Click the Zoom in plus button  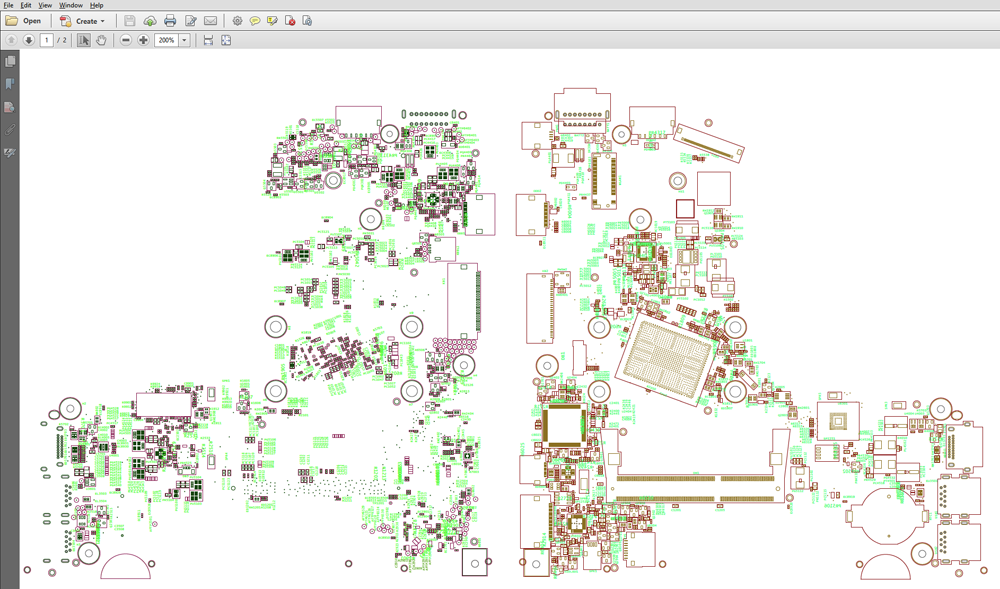(x=143, y=40)
